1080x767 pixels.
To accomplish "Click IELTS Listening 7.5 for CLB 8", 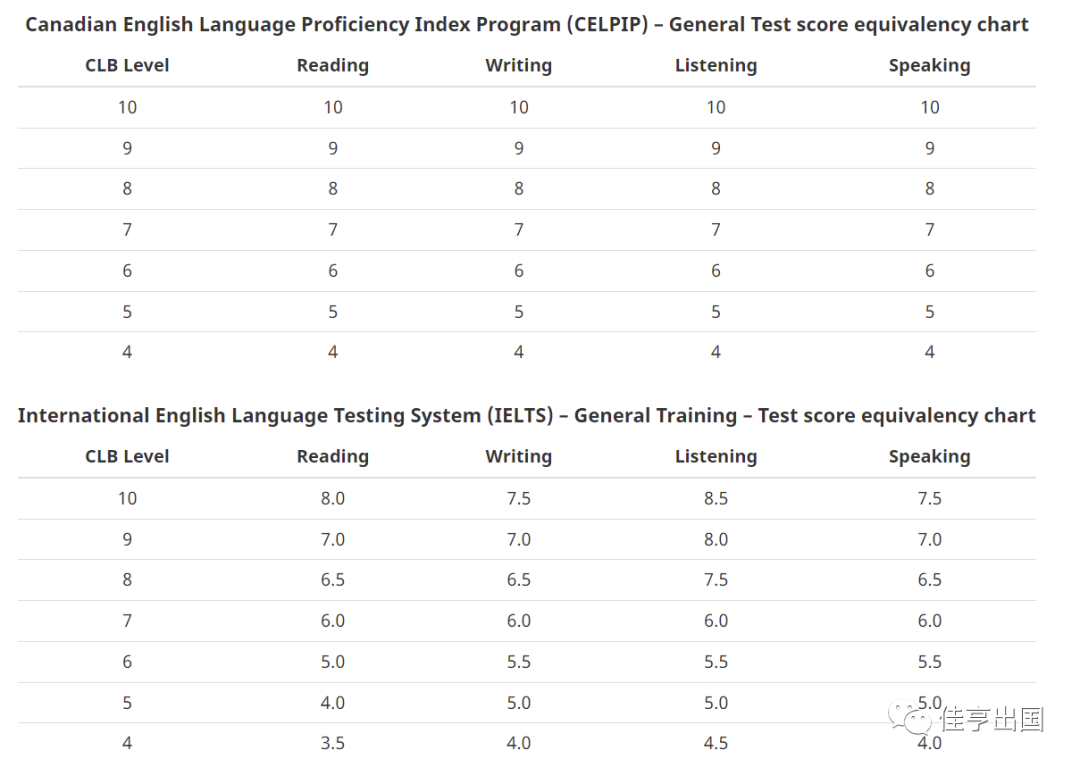I will (x=716, y=580).
